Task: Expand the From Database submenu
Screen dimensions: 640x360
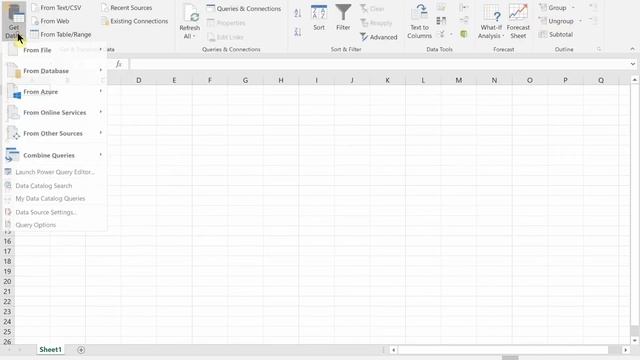Action: click(55, 71)
